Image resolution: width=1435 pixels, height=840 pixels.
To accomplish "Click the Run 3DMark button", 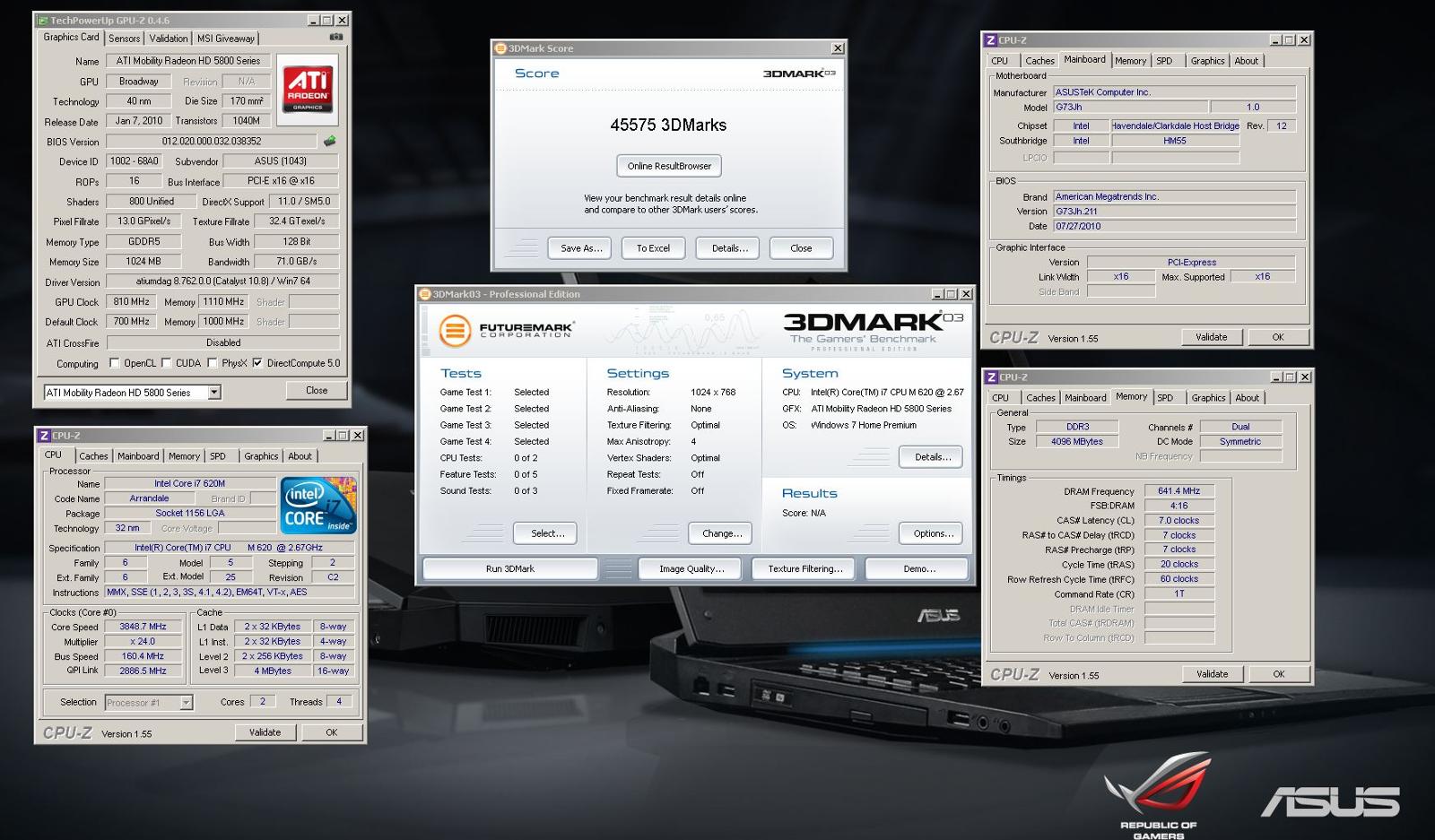I will [510, 568].
